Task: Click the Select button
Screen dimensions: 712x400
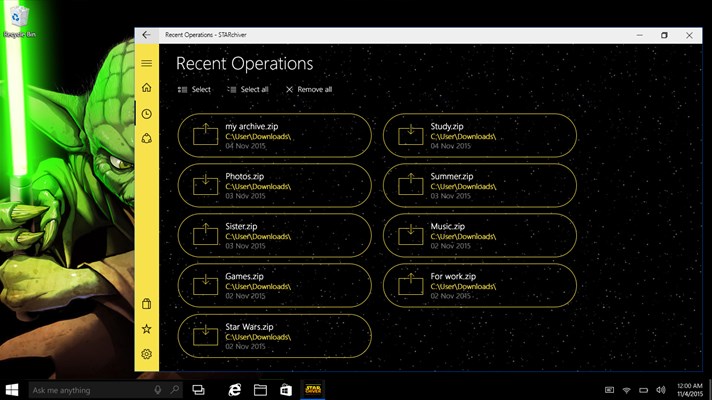Action: click(x=194, y=89)
